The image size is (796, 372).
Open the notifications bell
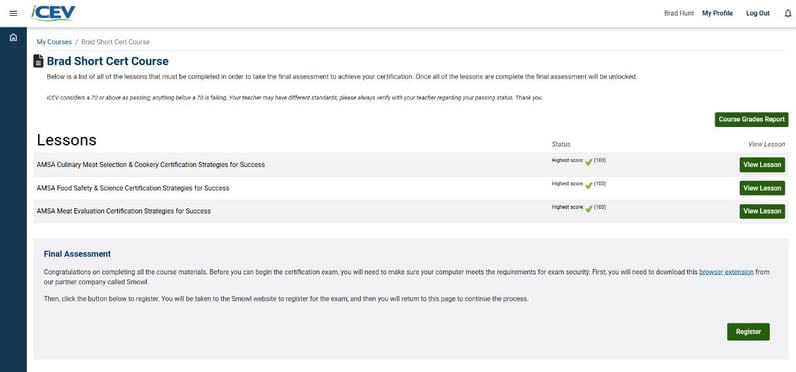(787, 14)
